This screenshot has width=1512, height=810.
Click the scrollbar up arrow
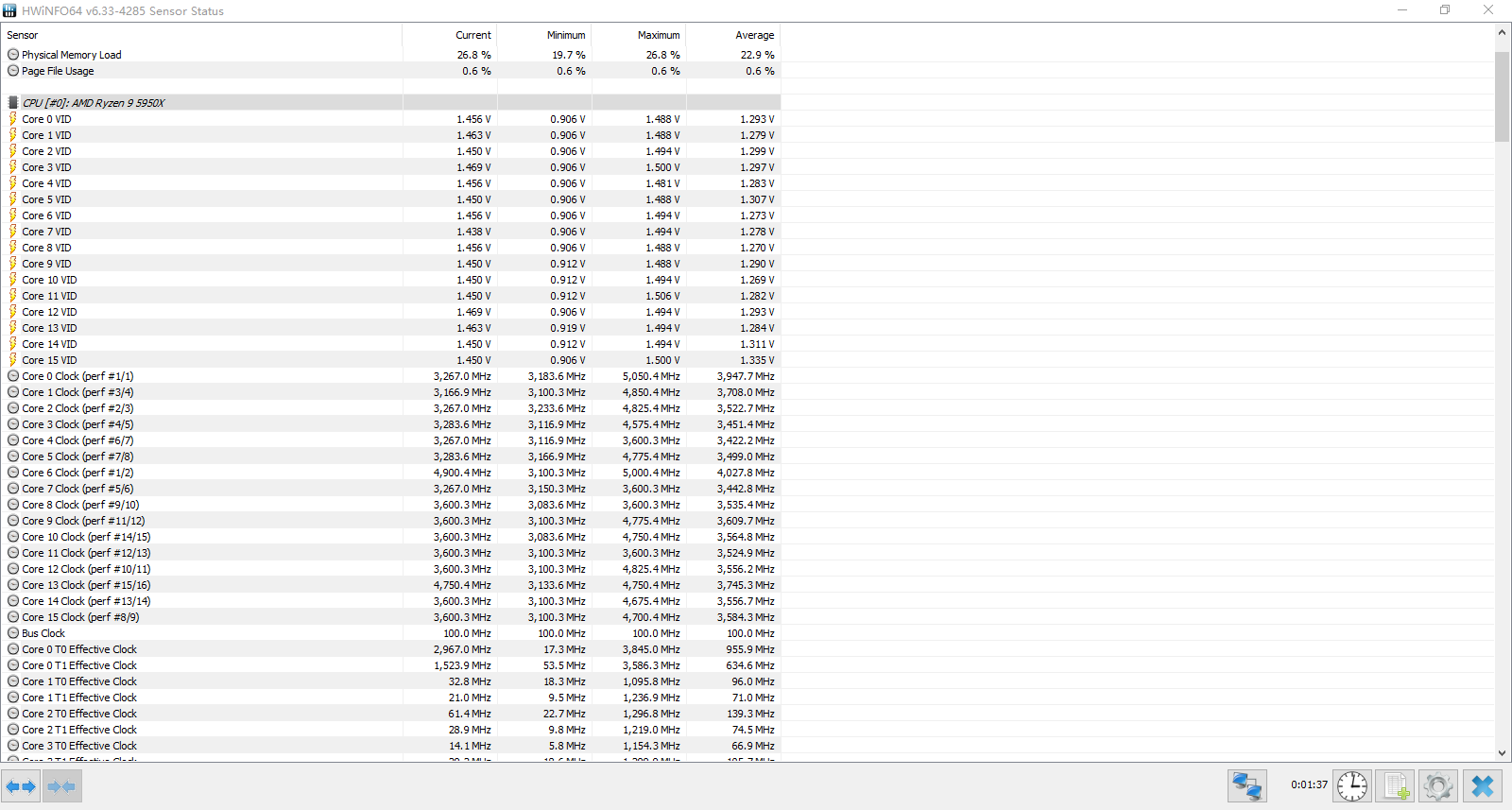(1502, 32)
